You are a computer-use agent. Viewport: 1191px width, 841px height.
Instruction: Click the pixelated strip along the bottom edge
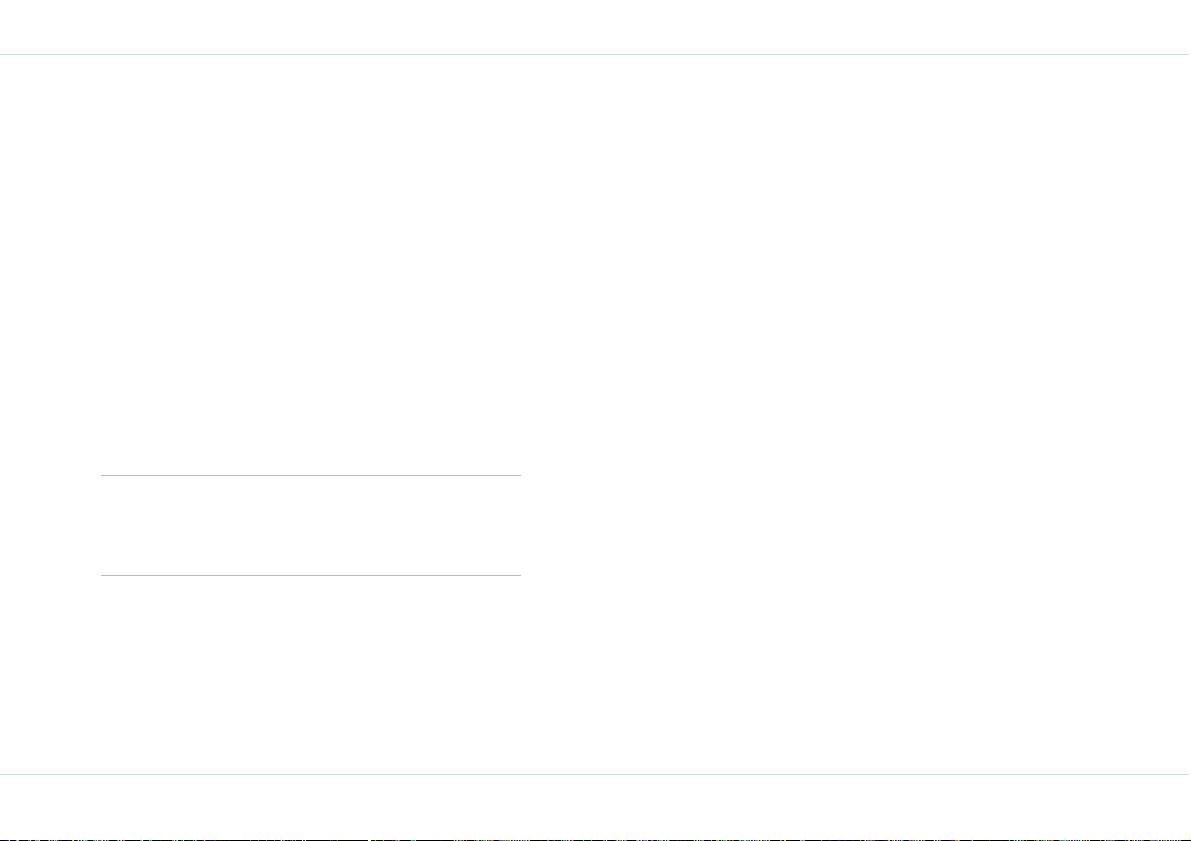click(596, 839)
